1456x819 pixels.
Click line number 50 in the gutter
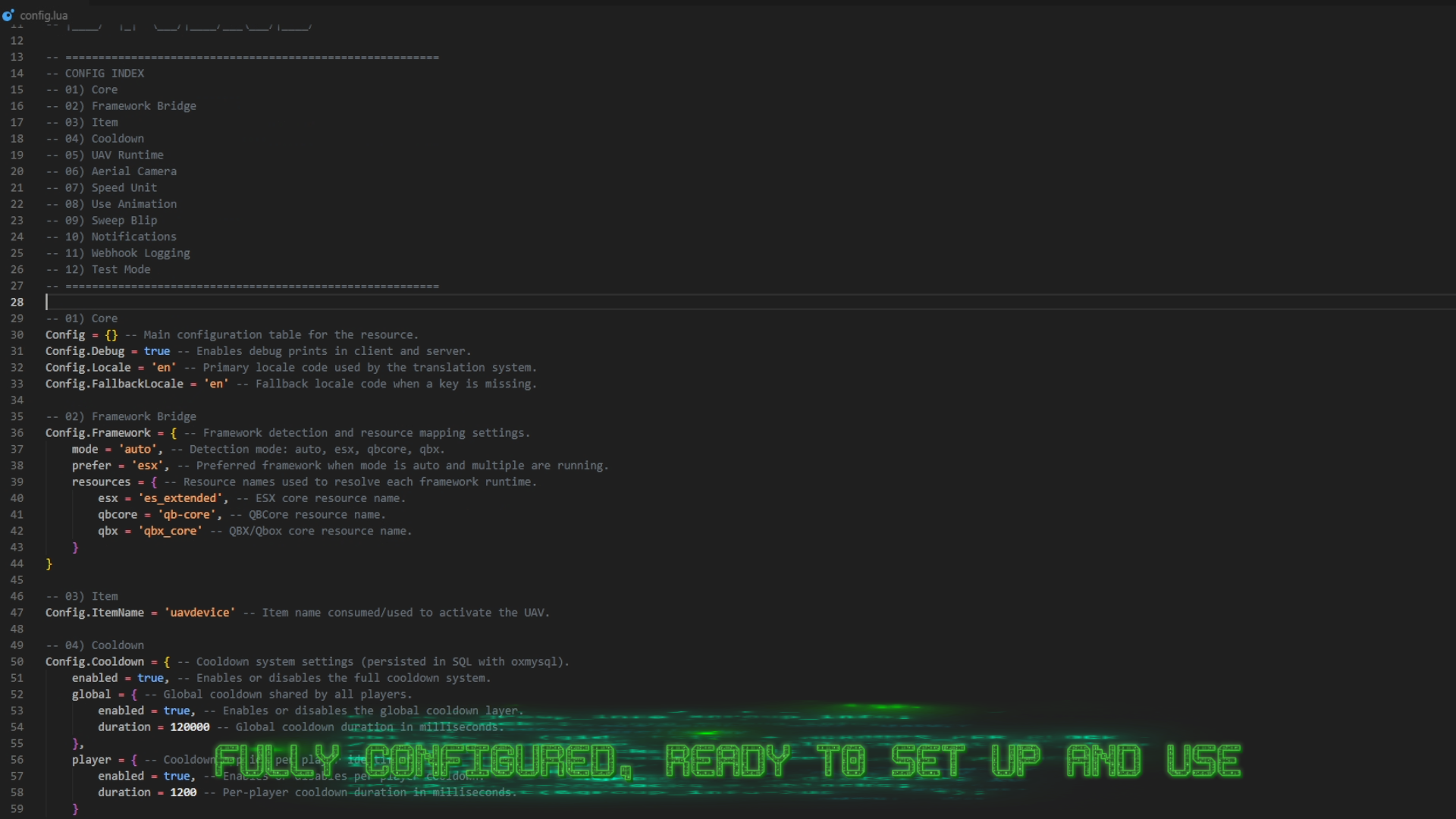pyautogui.click(x=17, y=662)
